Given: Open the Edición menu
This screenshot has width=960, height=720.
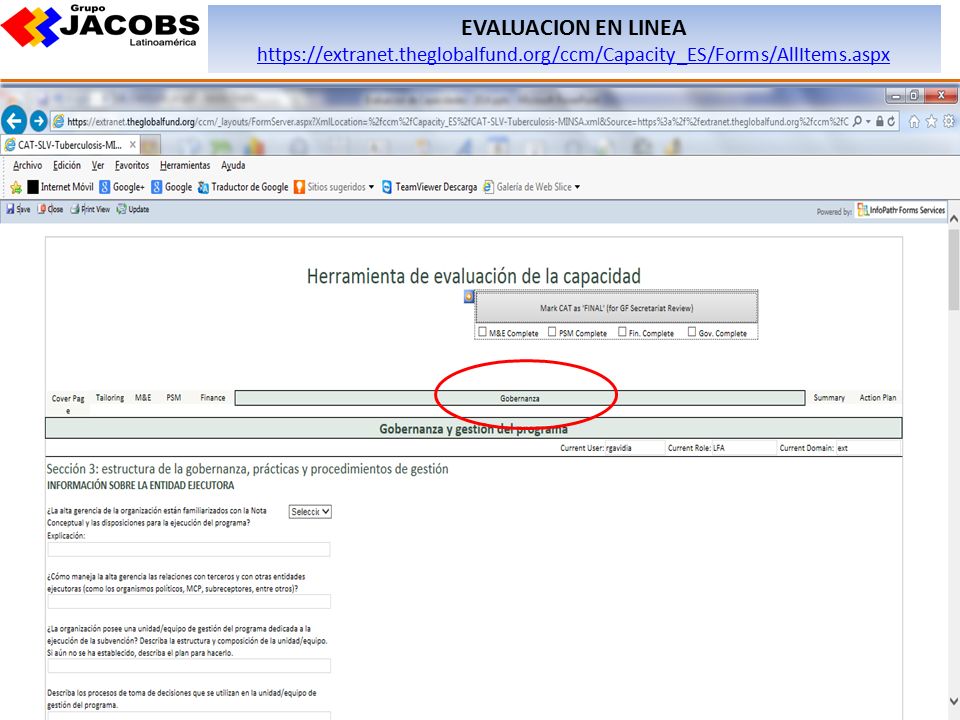Looking at the screenshot, I should [67, 165].
